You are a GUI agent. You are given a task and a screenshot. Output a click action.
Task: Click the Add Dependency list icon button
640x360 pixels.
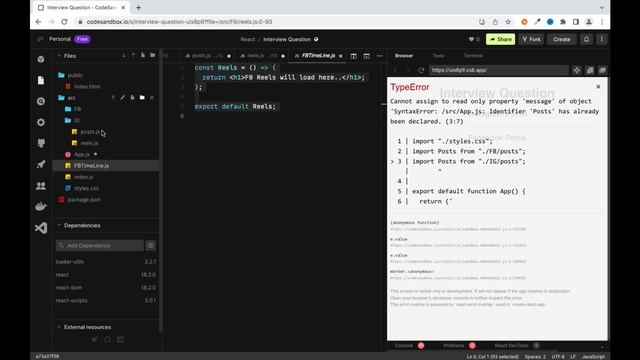point(151,245)
